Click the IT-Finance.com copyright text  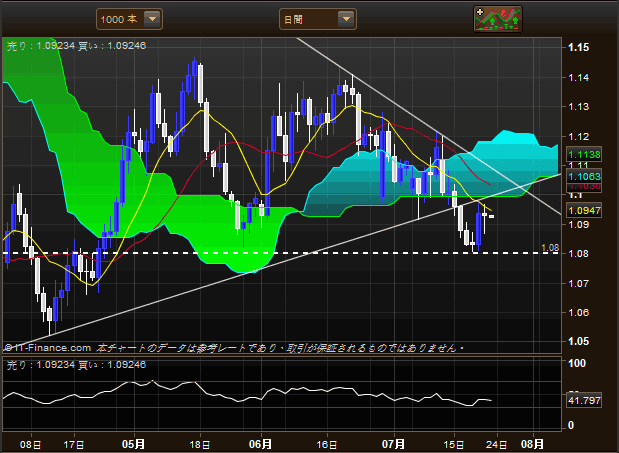coord(48,348)
